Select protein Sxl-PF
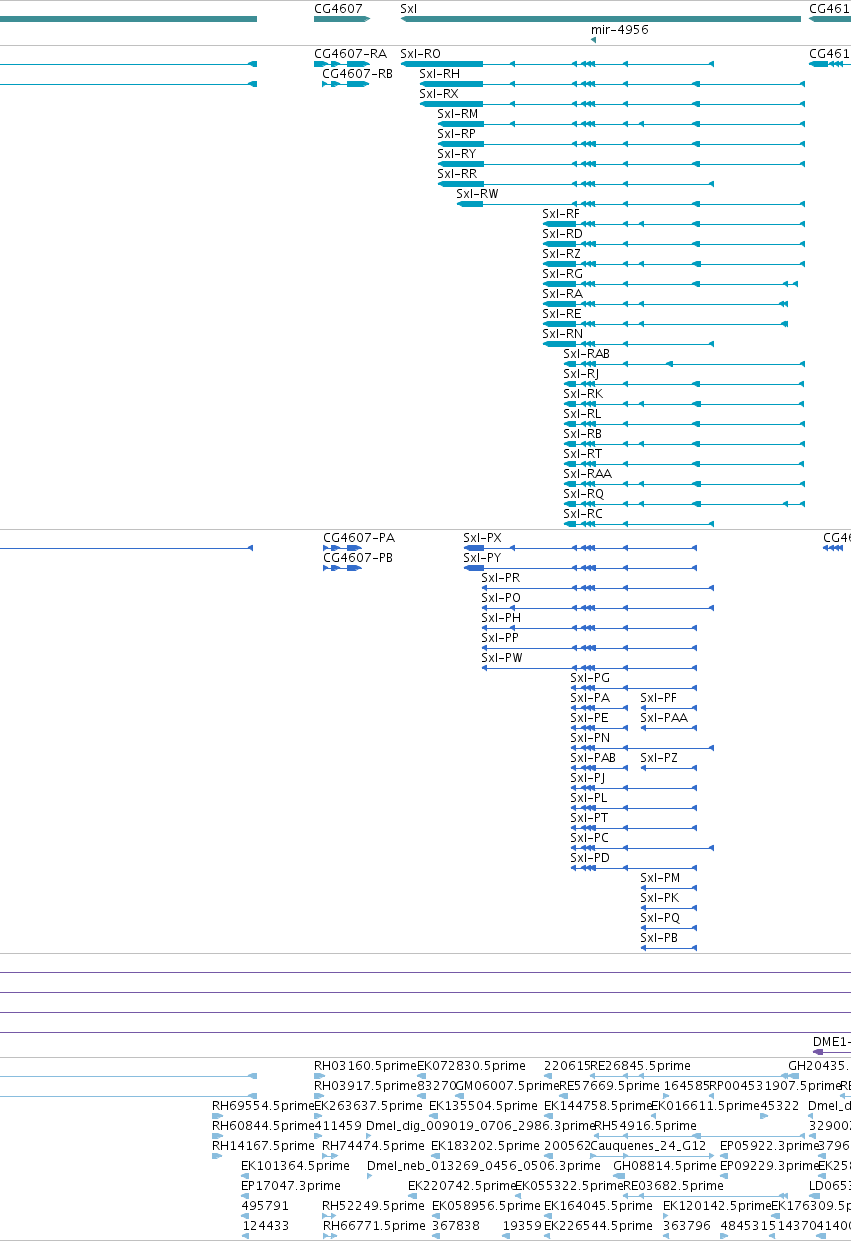This screenshot has width=851, height=1241. point(658,698)
